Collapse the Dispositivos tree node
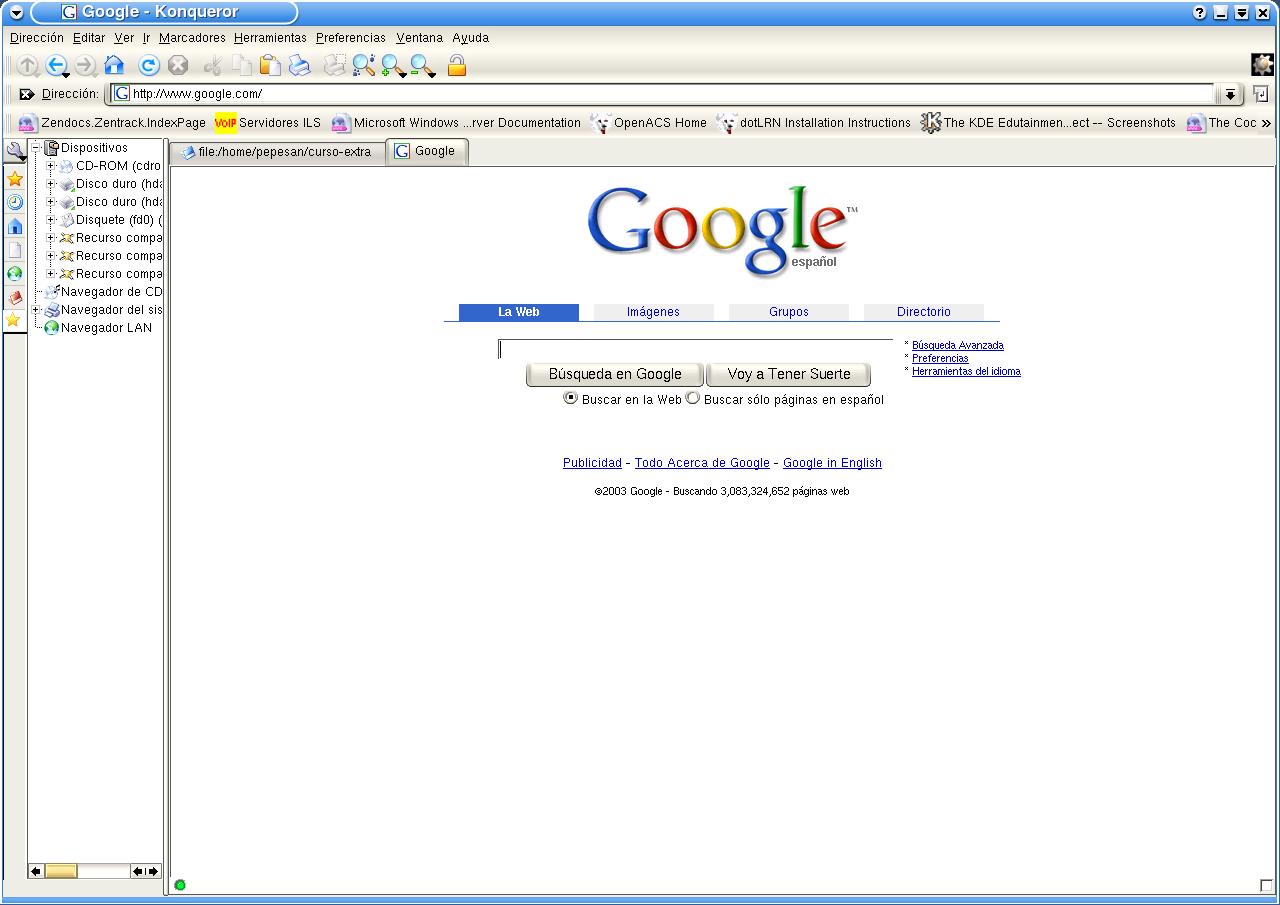Viewport: 1280px width, 905px height. point(36,148)
